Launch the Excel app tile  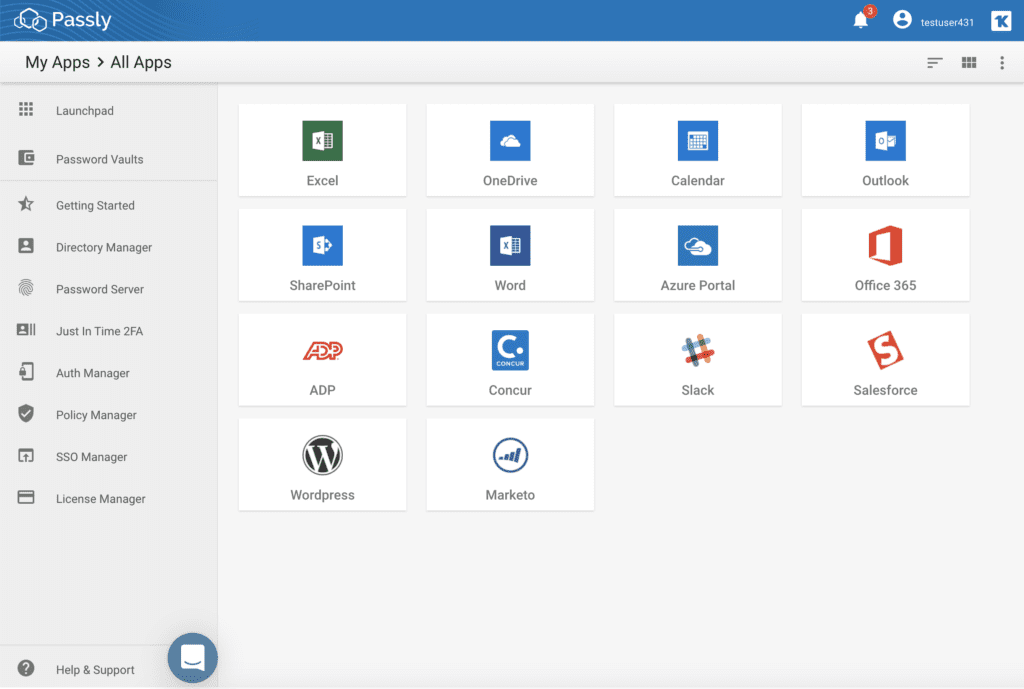pyautogui.click(x=322, y=150)
